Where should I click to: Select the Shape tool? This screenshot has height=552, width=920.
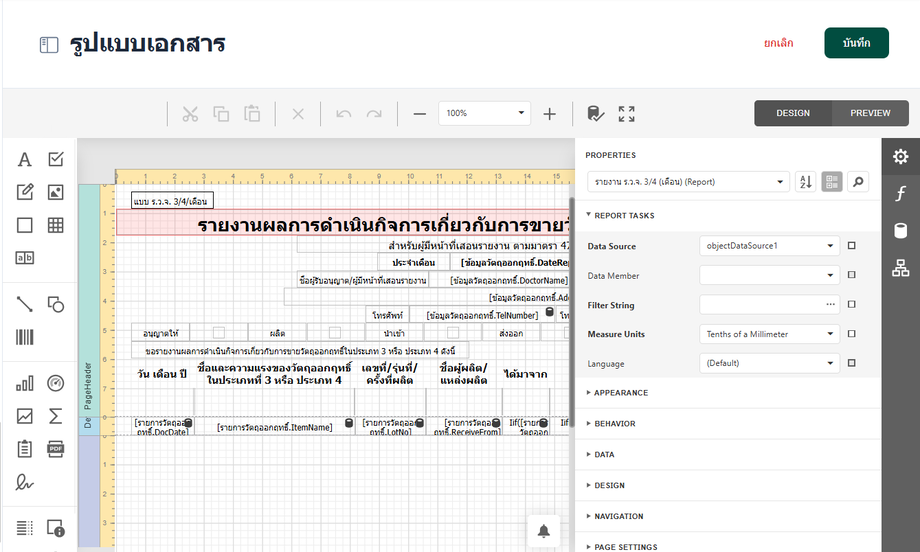click(56, 304)
